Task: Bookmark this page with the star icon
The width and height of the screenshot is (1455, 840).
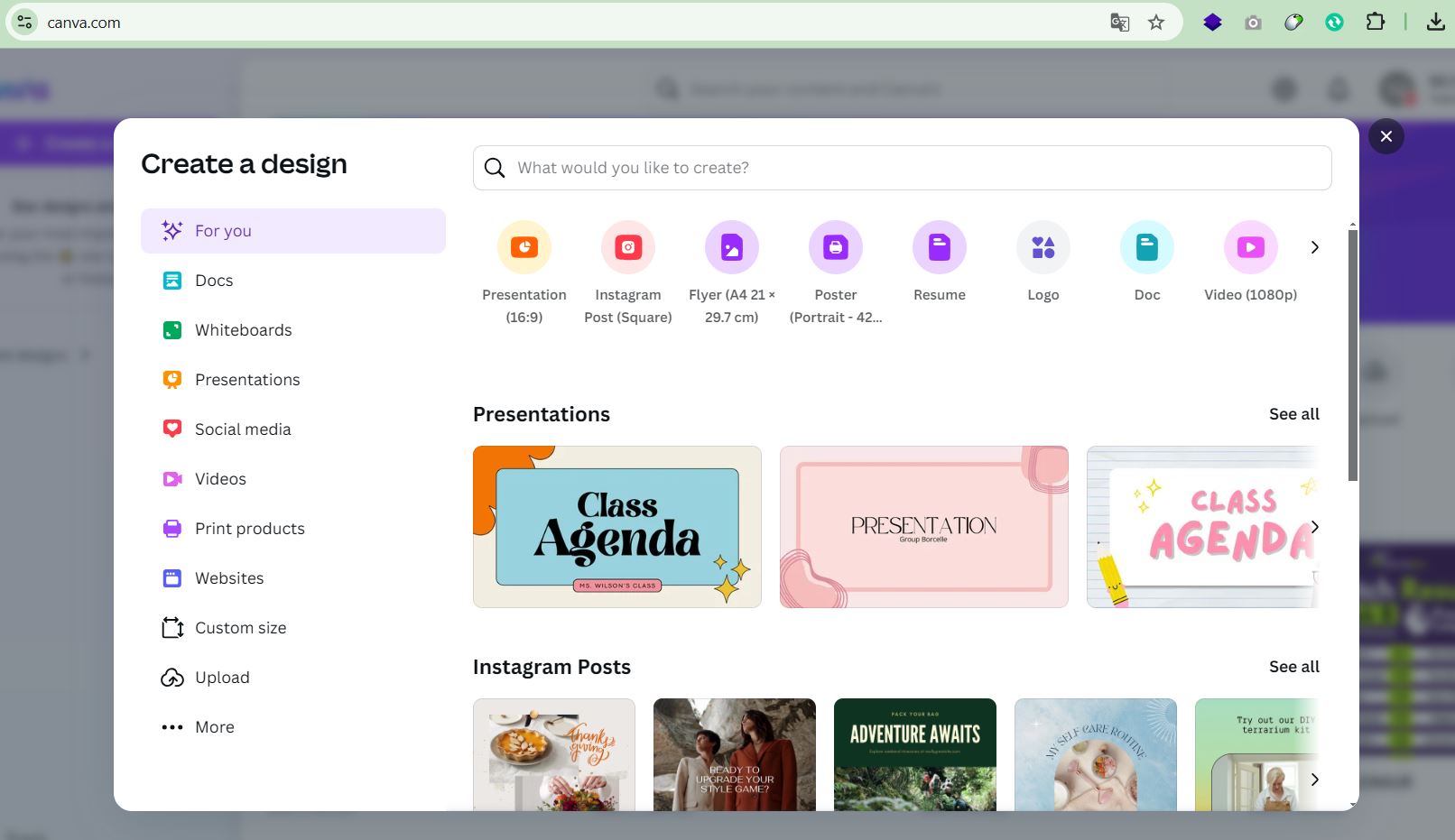Action: (1156, 23)
